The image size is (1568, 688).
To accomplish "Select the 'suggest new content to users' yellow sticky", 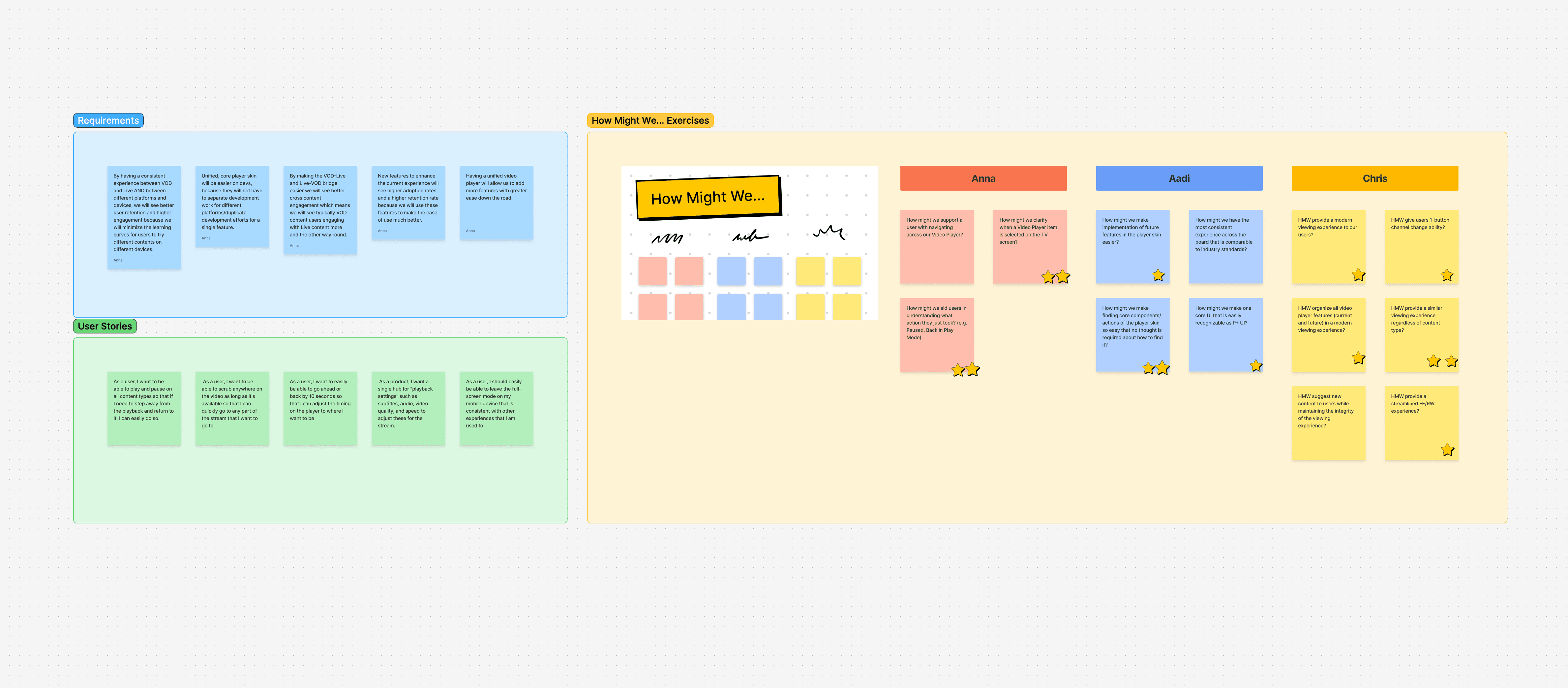I will [x=1328, y=422].
